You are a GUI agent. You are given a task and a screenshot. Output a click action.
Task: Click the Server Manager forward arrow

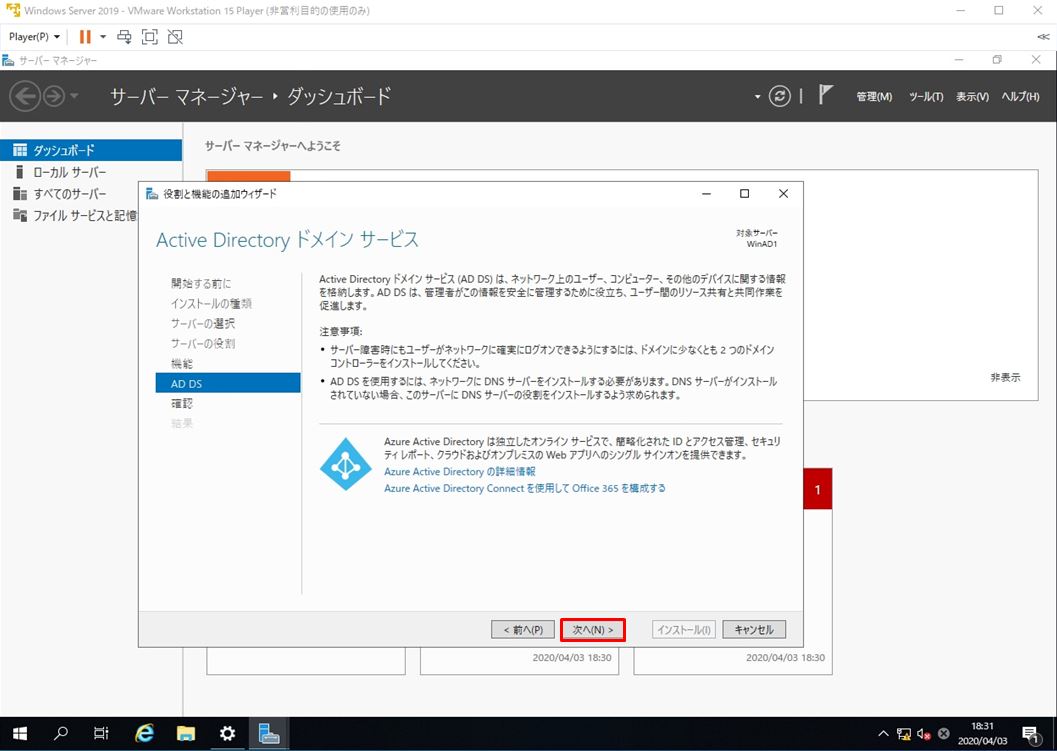pyautogui.click(x=54, y=96)
